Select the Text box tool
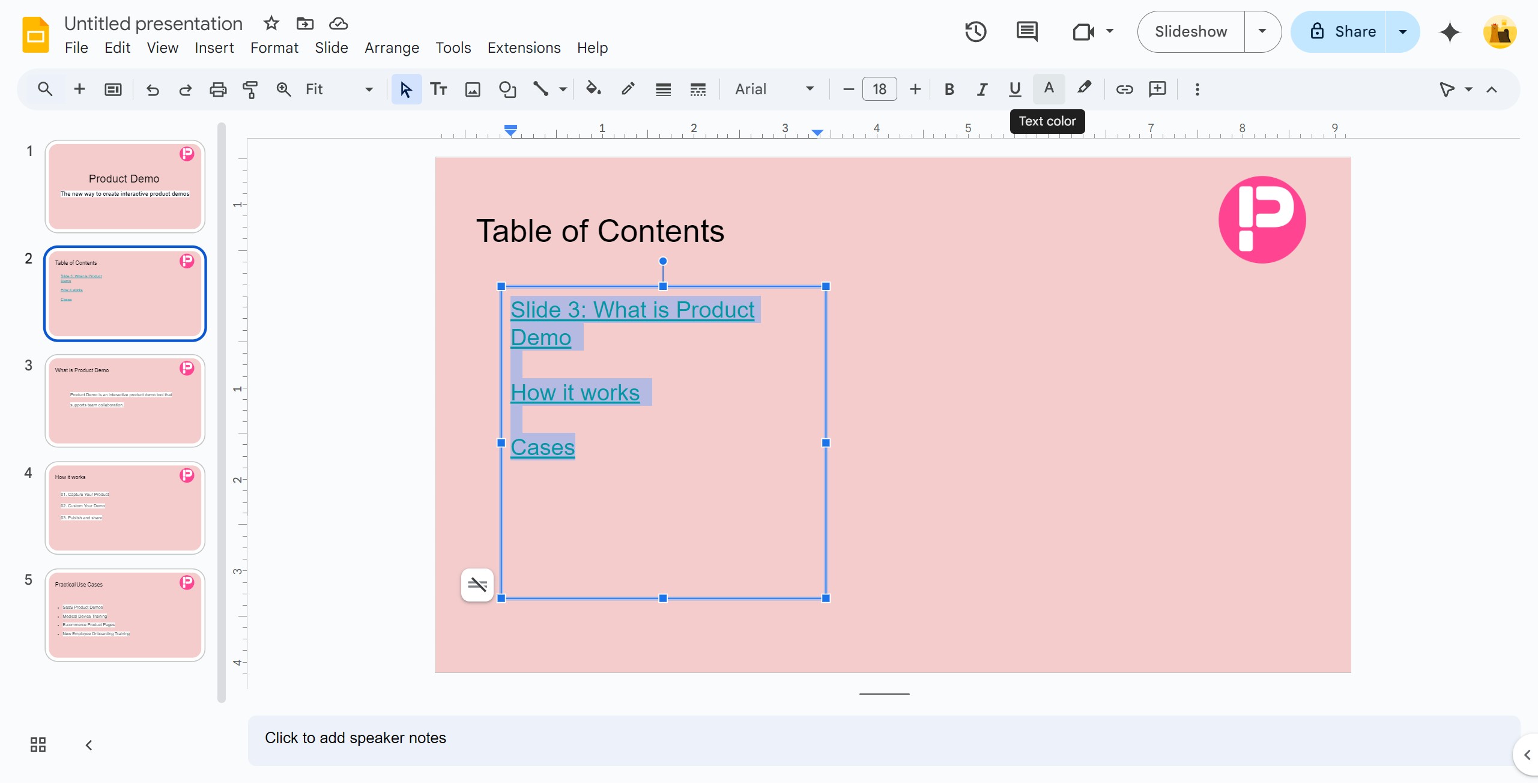 click(438, 89)
